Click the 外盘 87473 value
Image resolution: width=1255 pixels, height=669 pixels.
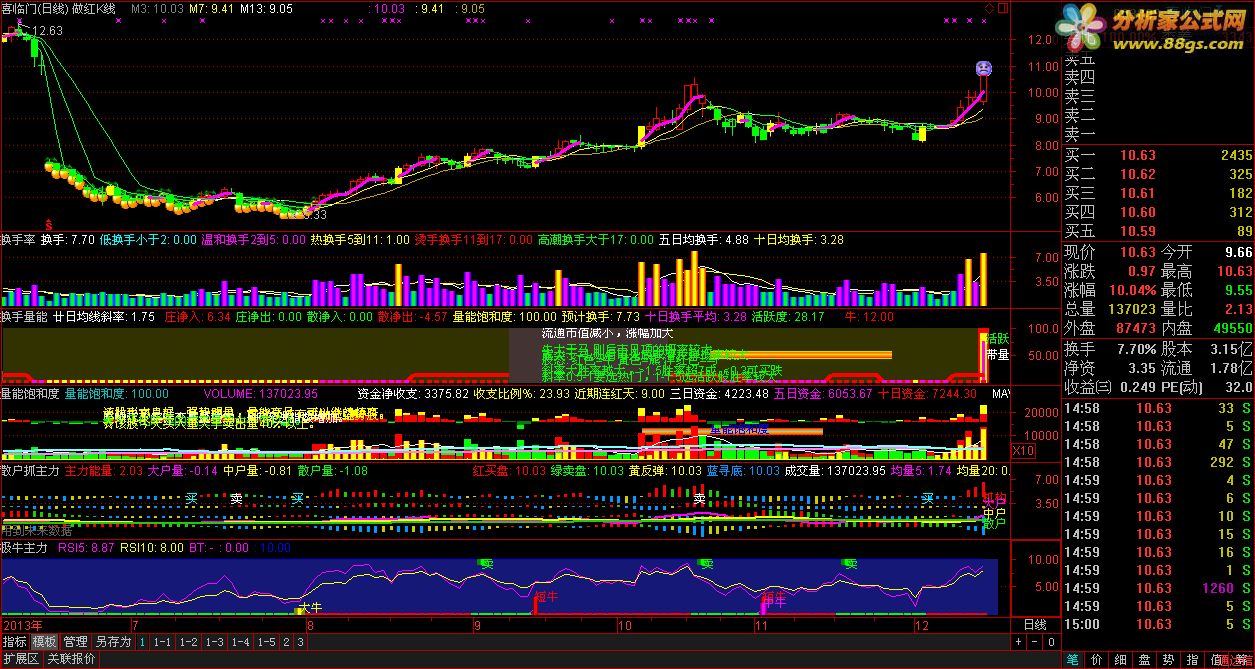(x=1135, y=328)
